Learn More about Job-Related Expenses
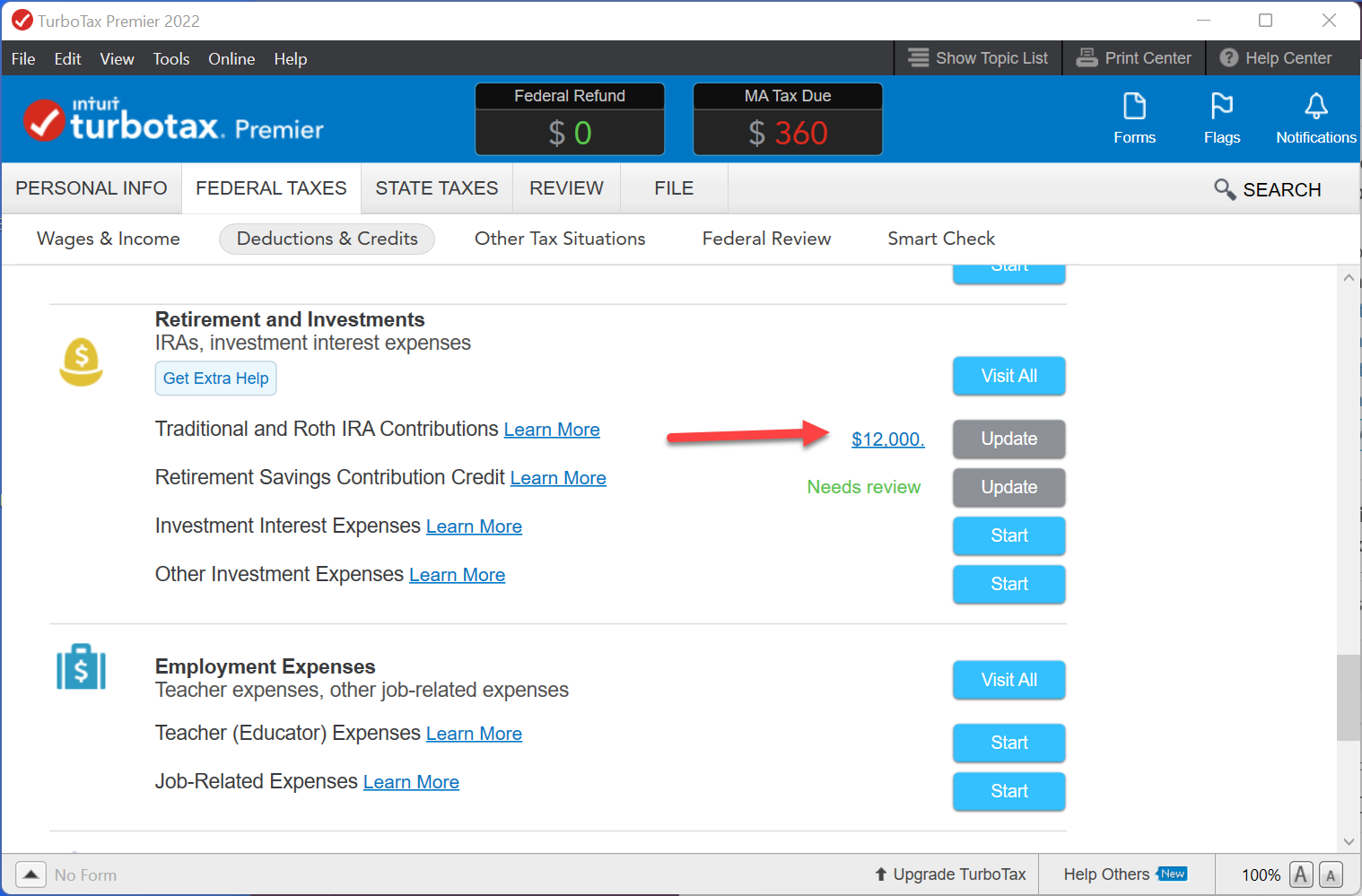 [x=411, y=782]
